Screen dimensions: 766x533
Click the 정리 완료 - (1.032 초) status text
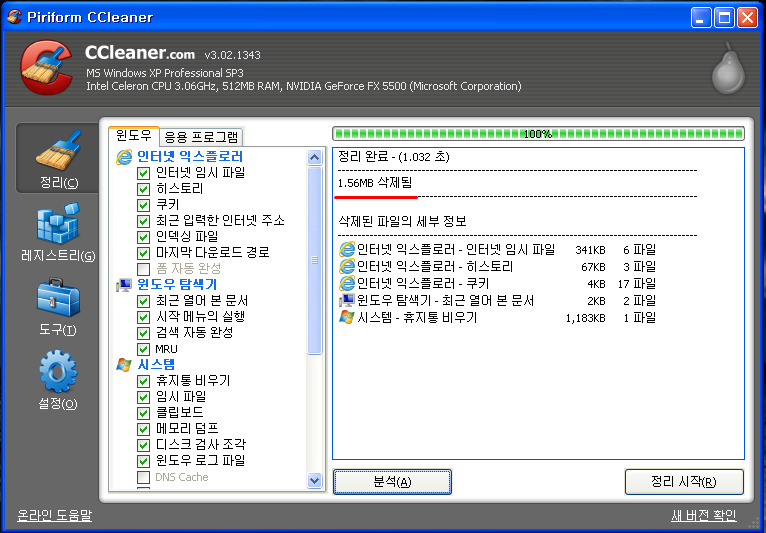coord(394,157)
